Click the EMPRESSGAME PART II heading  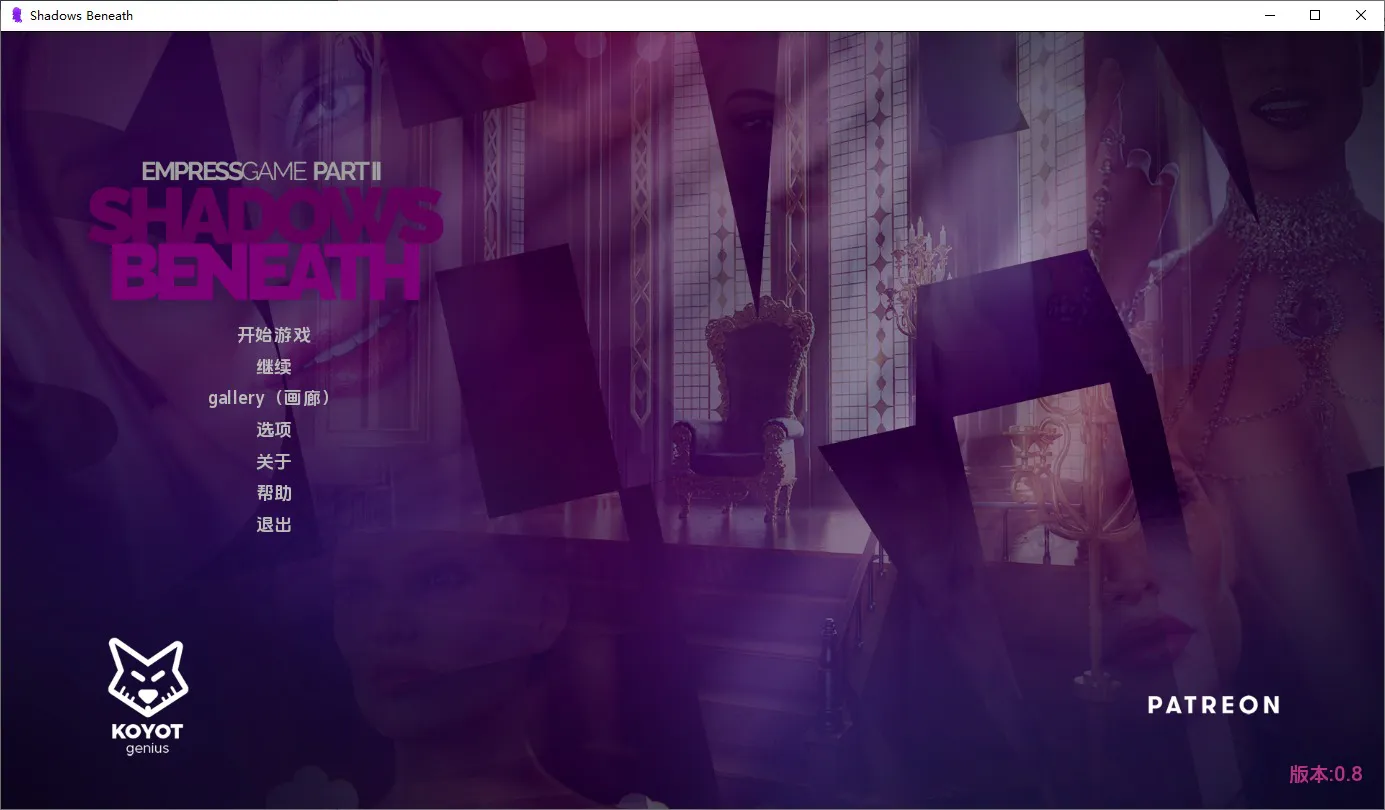pos(261,171)
